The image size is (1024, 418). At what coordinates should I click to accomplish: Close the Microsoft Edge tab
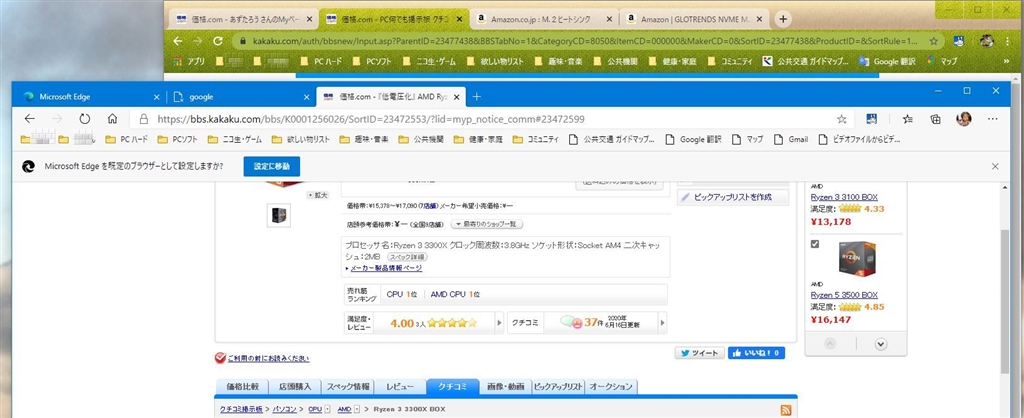coord(156,97)
